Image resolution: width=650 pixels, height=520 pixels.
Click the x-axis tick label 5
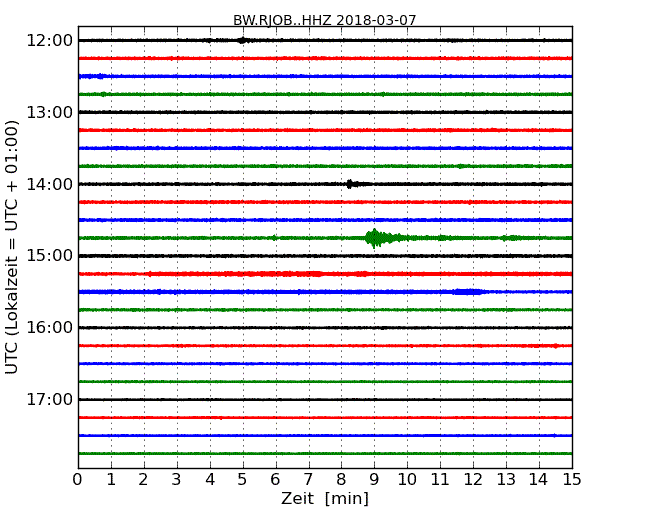(x=243, y=479)
